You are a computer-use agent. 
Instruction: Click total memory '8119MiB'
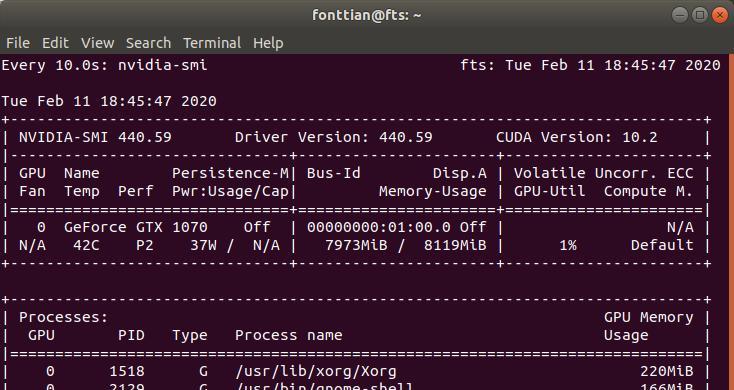pyautogui.click(x=455, y=245)
